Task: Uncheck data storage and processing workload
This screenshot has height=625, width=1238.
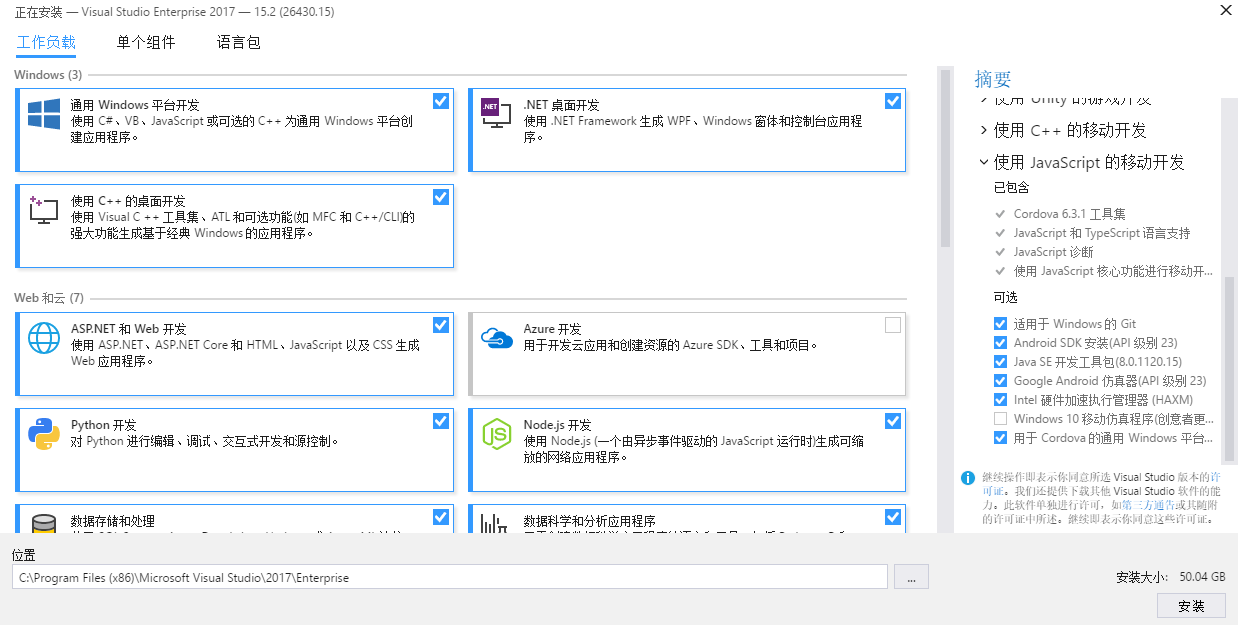Action: click(441, 517)
